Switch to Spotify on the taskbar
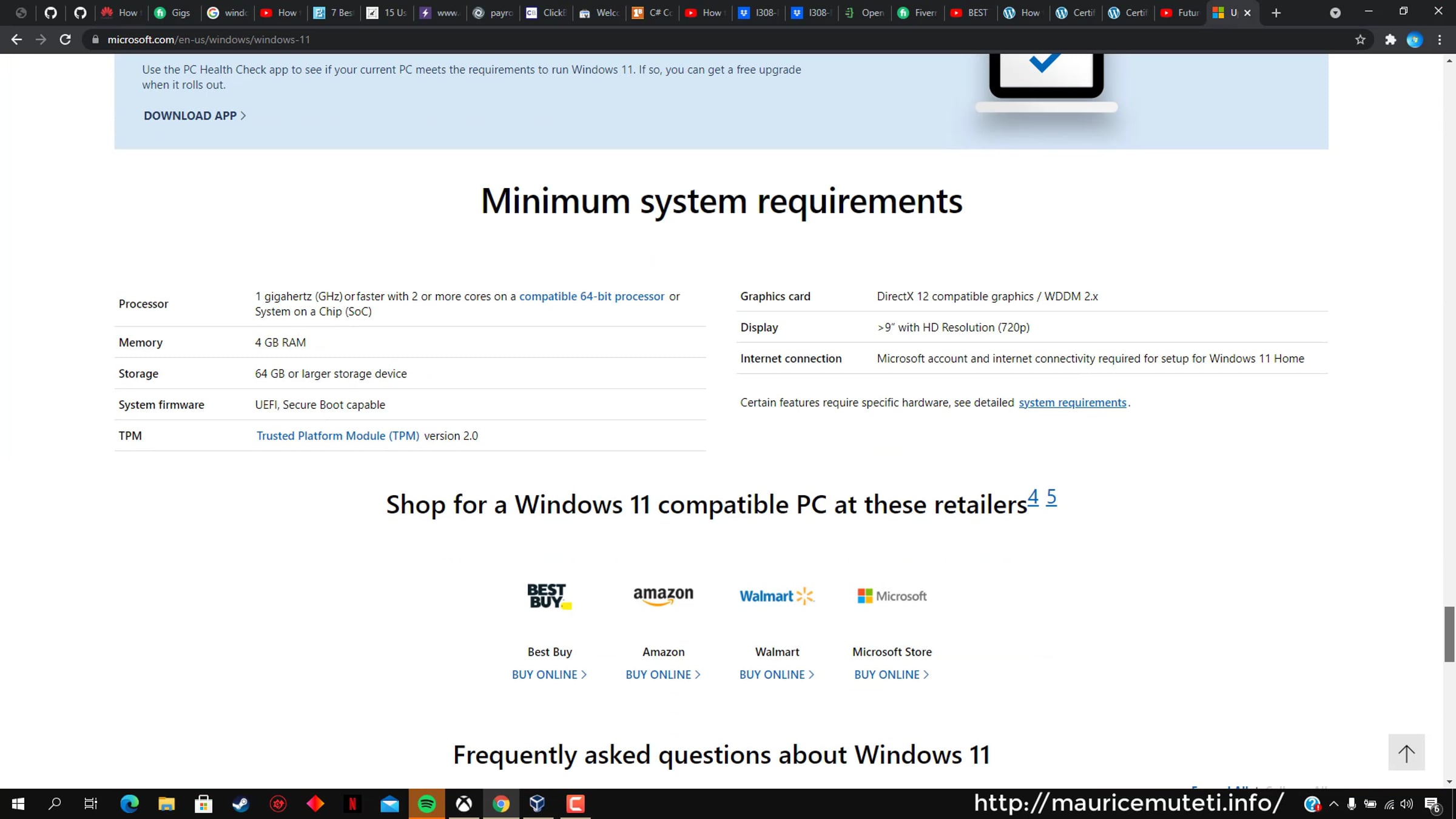Screen dimensions: 1456x819 pos(427,804)
